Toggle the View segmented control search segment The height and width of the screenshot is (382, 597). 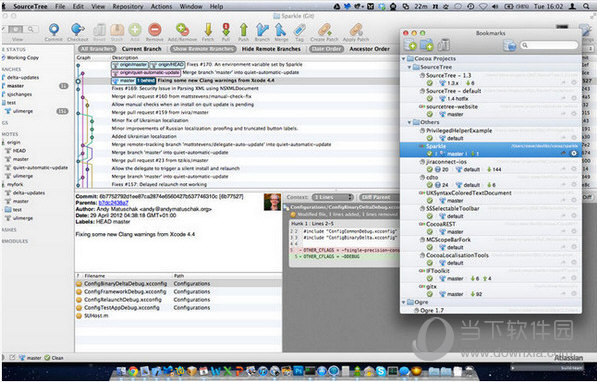[31, 29]
